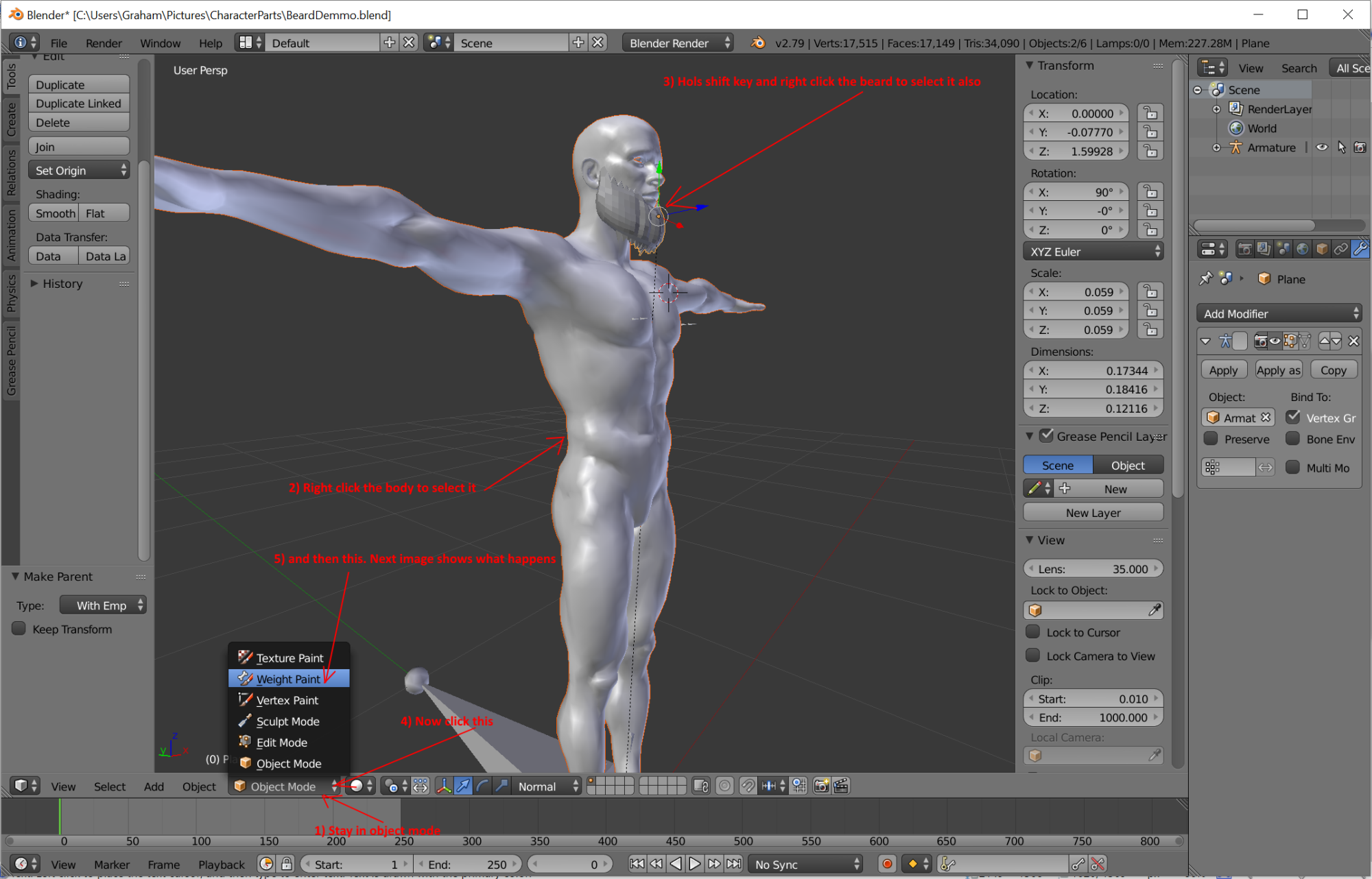
Task: Toggle Armature visibility eye in outliner
Action: [x=1322, y=147]
